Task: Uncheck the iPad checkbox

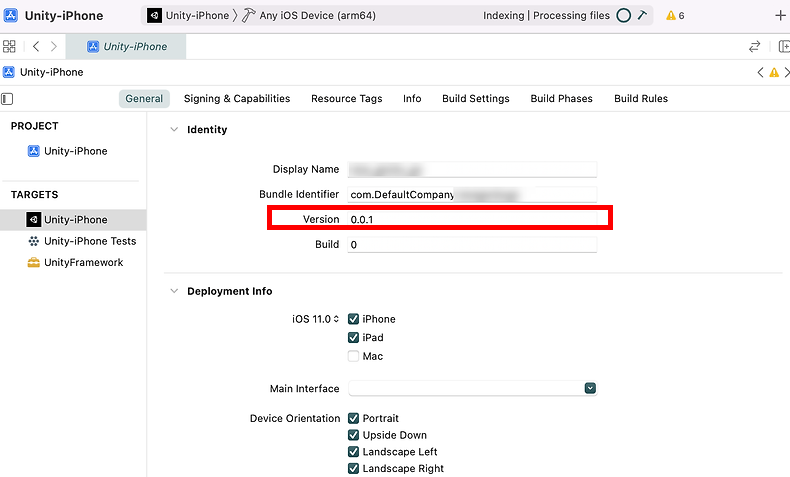Action: 353,337
